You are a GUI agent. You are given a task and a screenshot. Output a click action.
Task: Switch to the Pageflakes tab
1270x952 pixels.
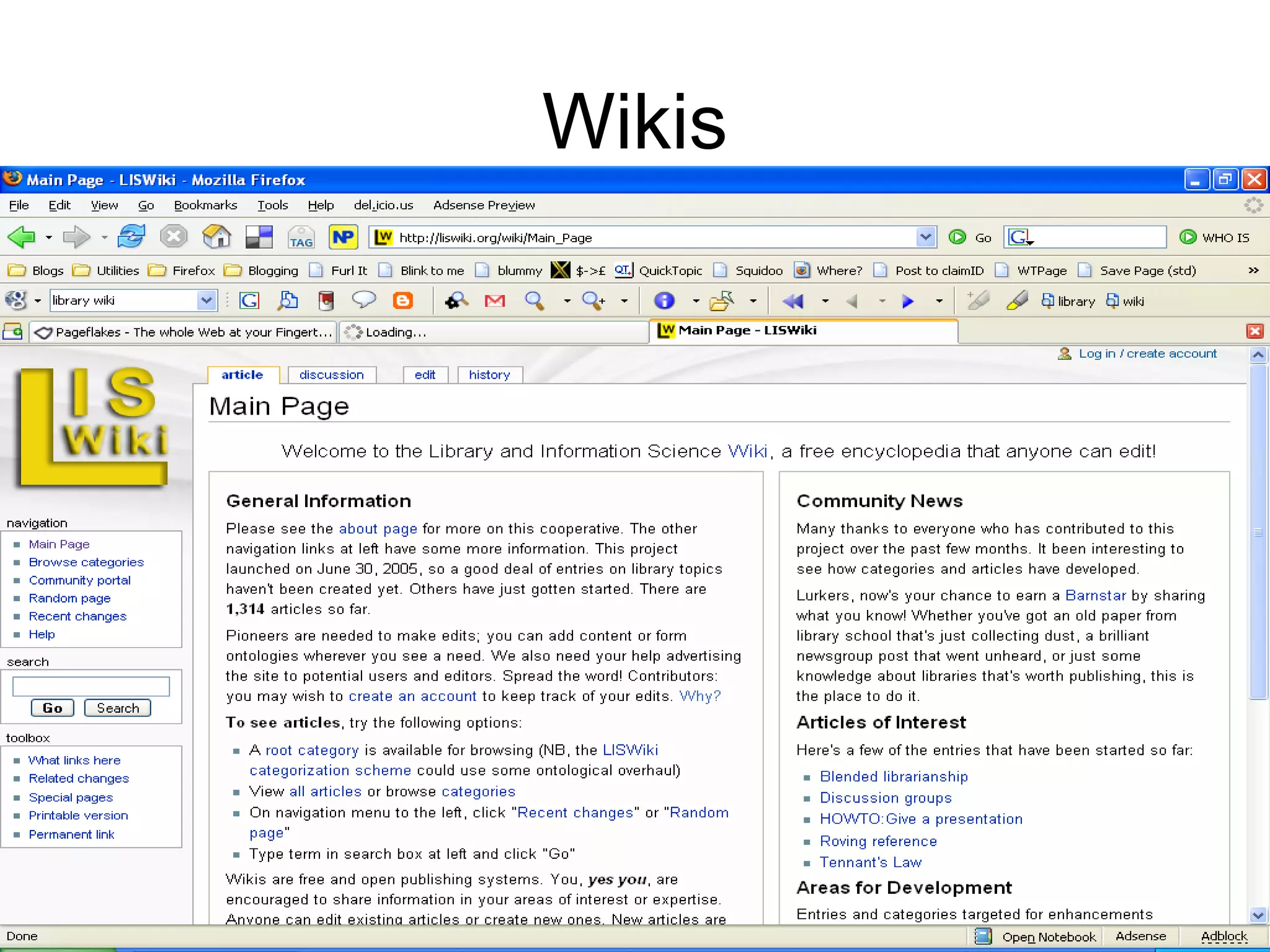coord(184,332)
